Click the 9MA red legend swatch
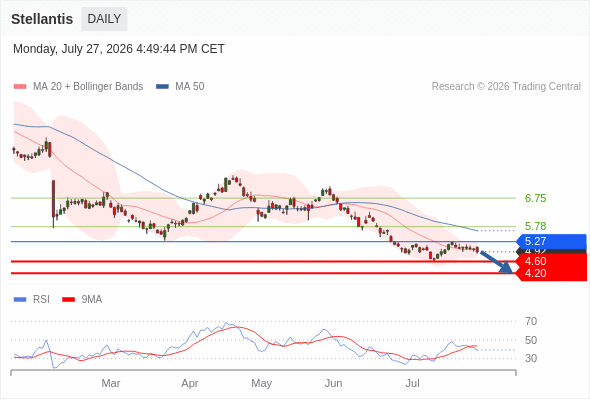 tap(68, 300)
